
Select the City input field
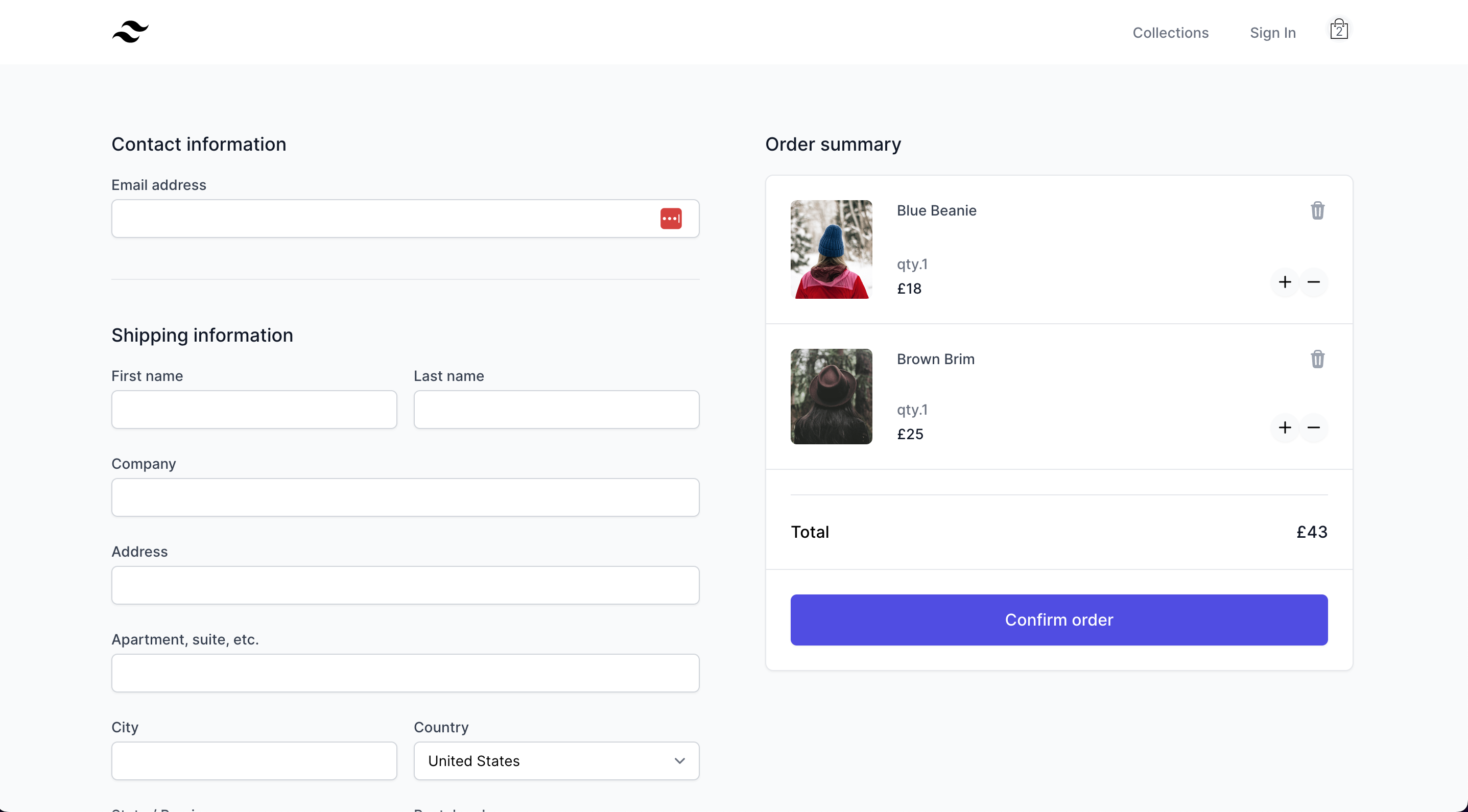tap(254, 761)
